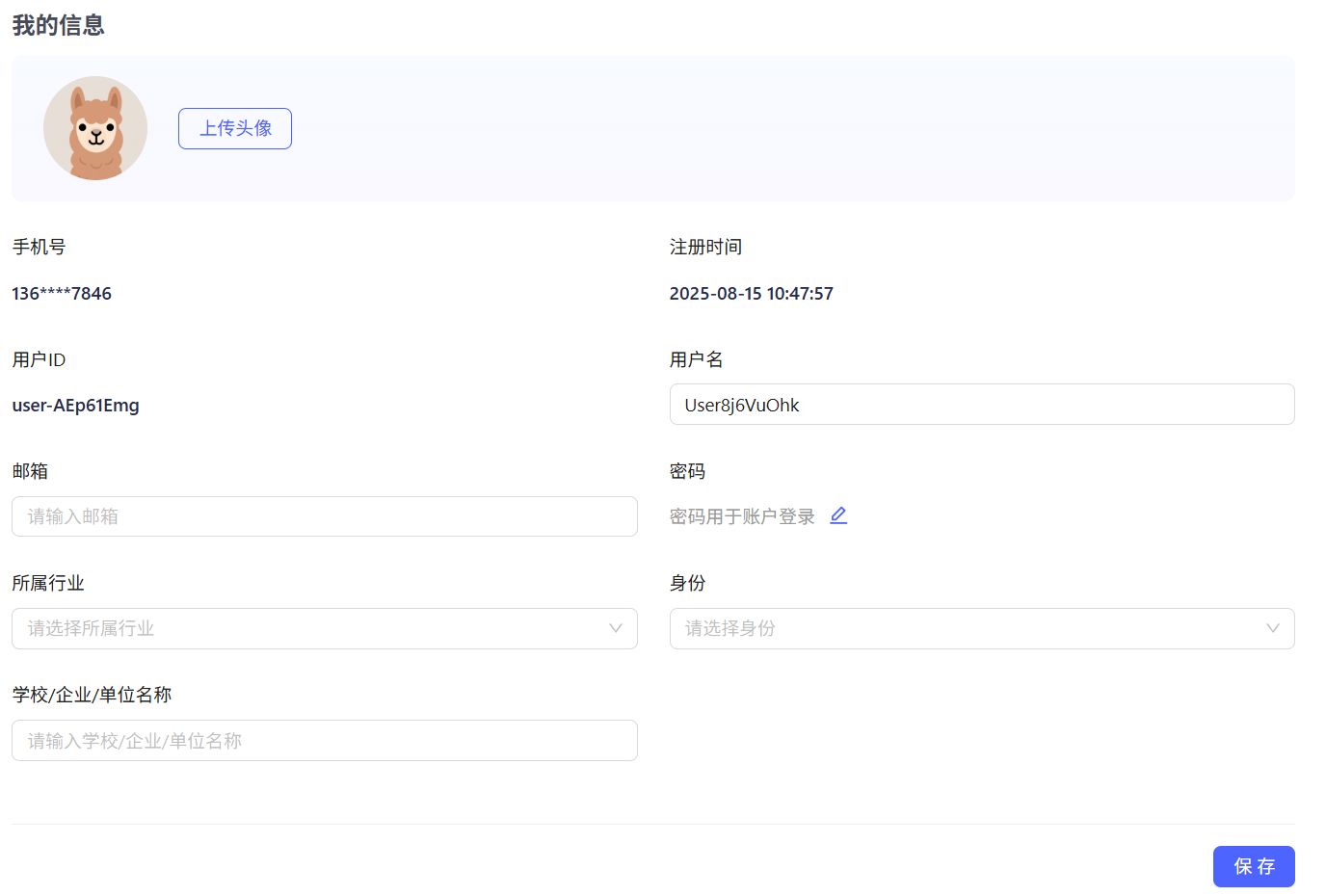This screenshot has width=1326, height=896.
Task: Click the pencil icon to edit password
Action: click(x=838, y=515)
